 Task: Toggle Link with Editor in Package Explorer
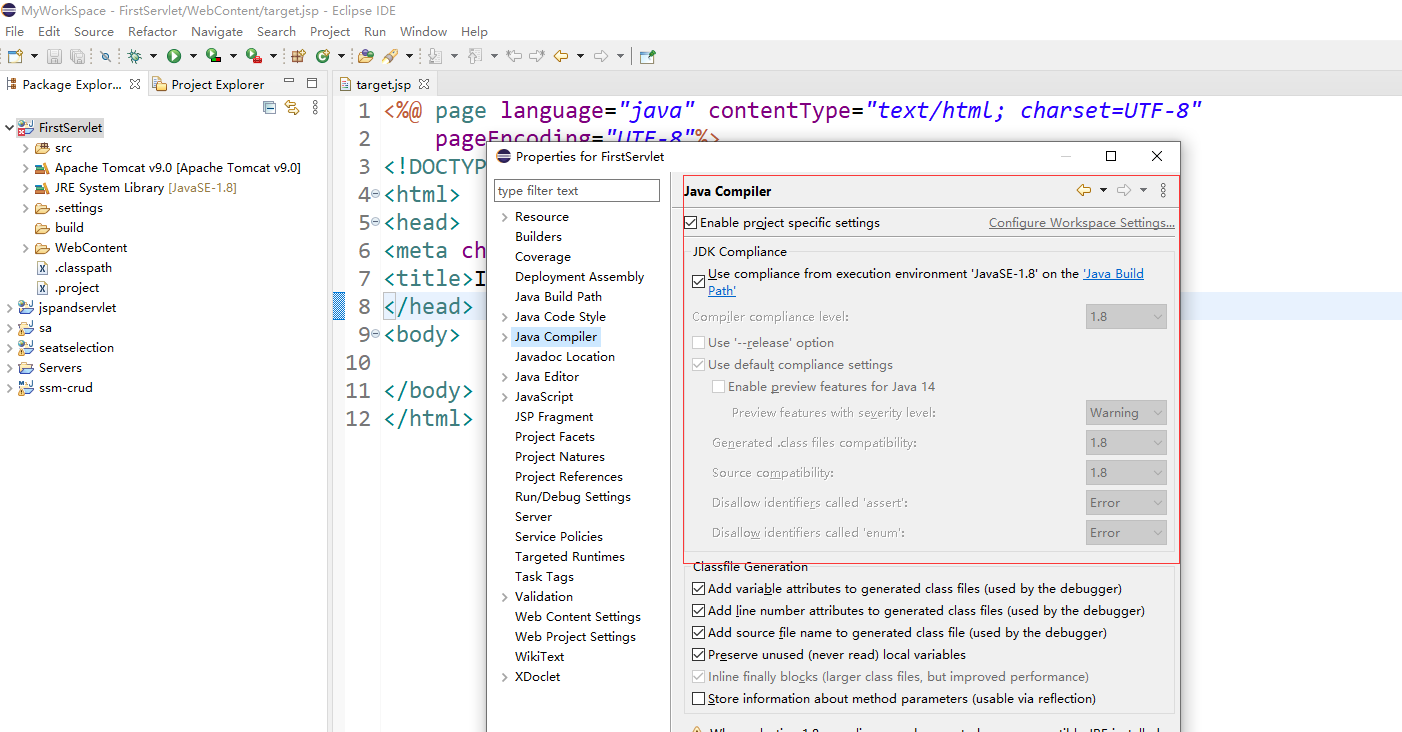click(x=291, y=108)
